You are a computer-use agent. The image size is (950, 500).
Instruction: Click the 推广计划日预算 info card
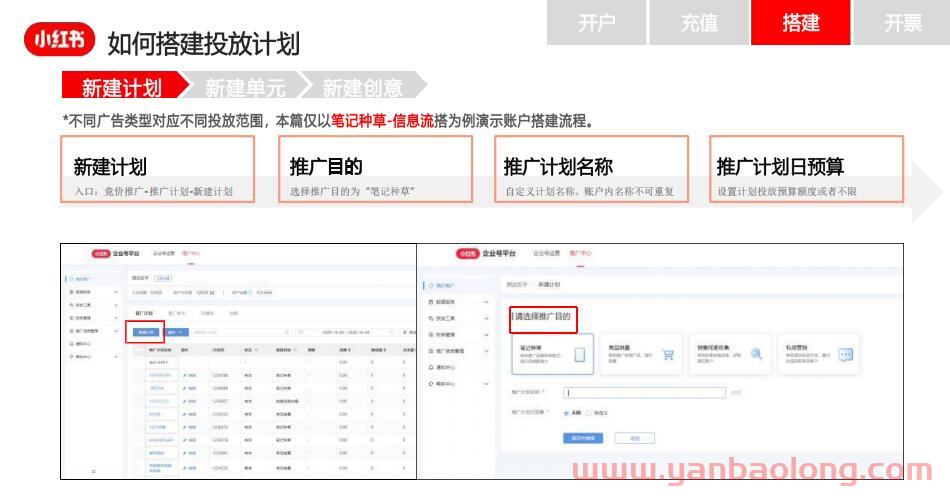pyautogui.click(x=806, y=169)
